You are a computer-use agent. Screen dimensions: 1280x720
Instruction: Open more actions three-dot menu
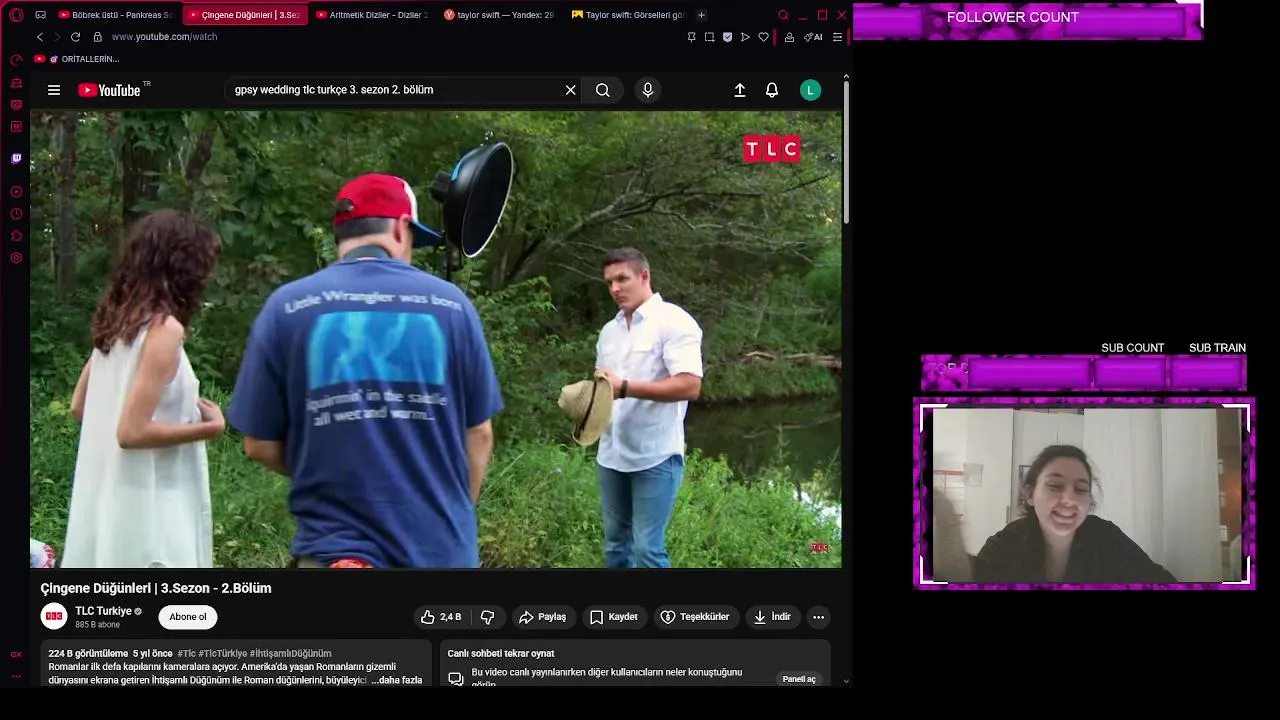(818, 617)
